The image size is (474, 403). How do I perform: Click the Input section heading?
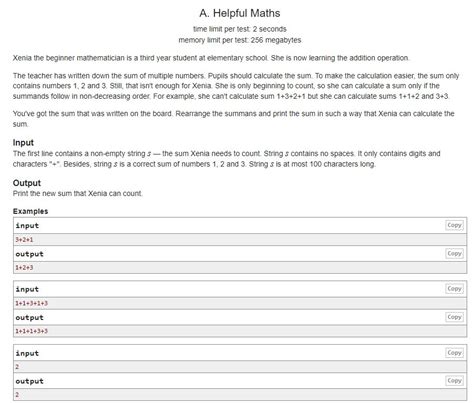point(23,143)
